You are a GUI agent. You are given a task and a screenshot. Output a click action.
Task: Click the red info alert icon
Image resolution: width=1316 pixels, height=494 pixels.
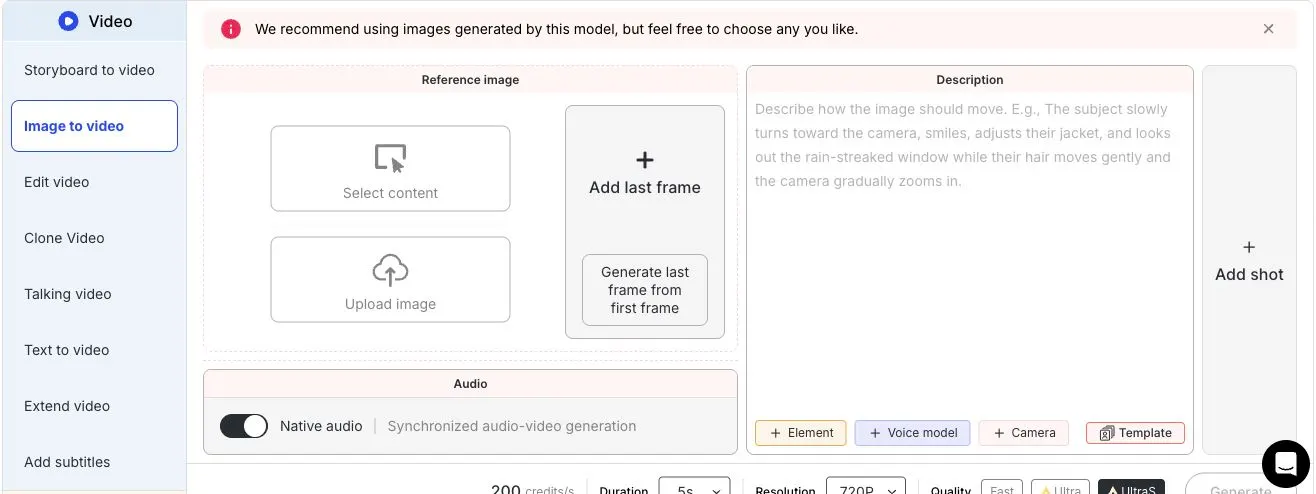point(231,29)
